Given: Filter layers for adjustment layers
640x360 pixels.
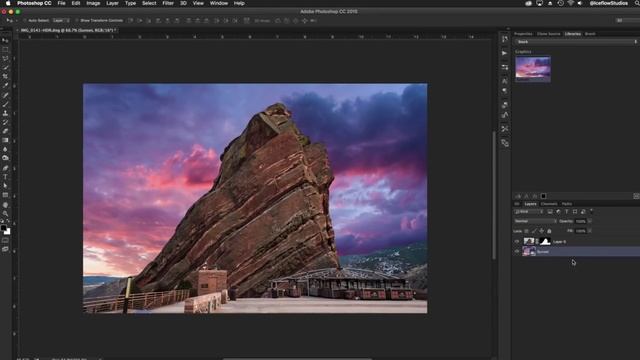Looking at the screenshot, I should point(558,211).
